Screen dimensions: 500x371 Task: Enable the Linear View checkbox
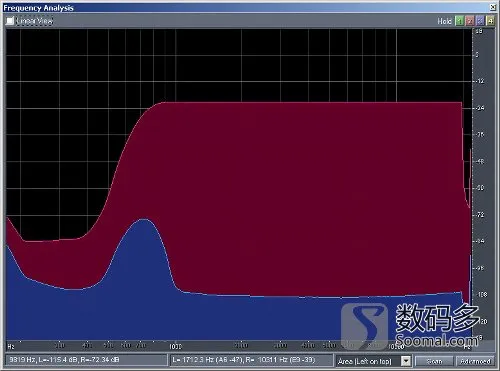pyautogui.click(x=10, y=21)
